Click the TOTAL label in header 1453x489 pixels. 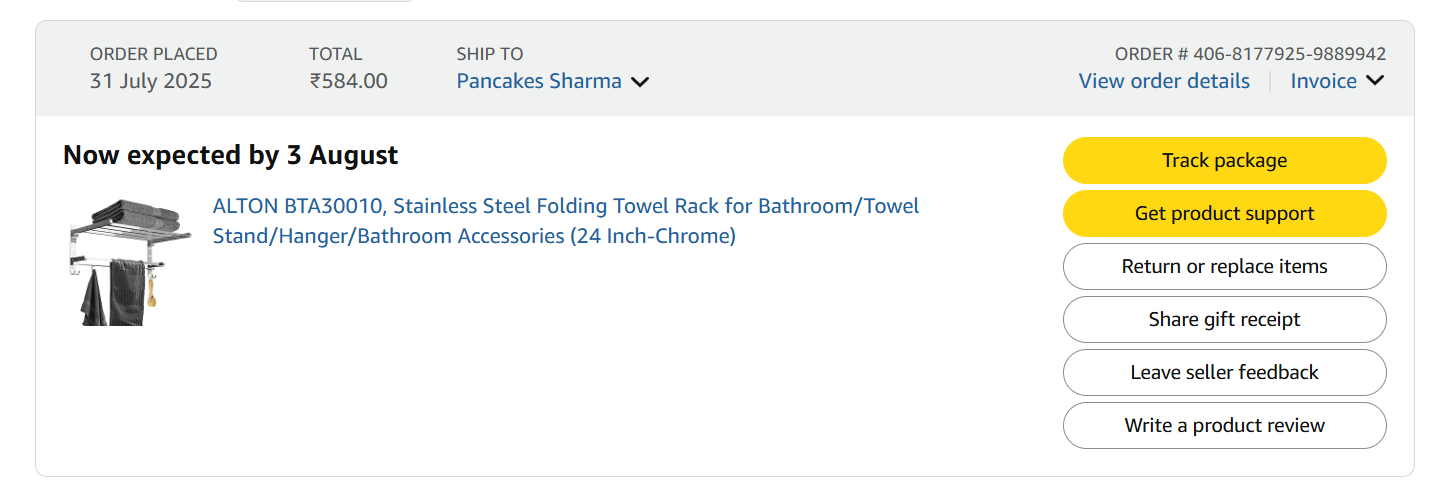click(x=335, y=54)
